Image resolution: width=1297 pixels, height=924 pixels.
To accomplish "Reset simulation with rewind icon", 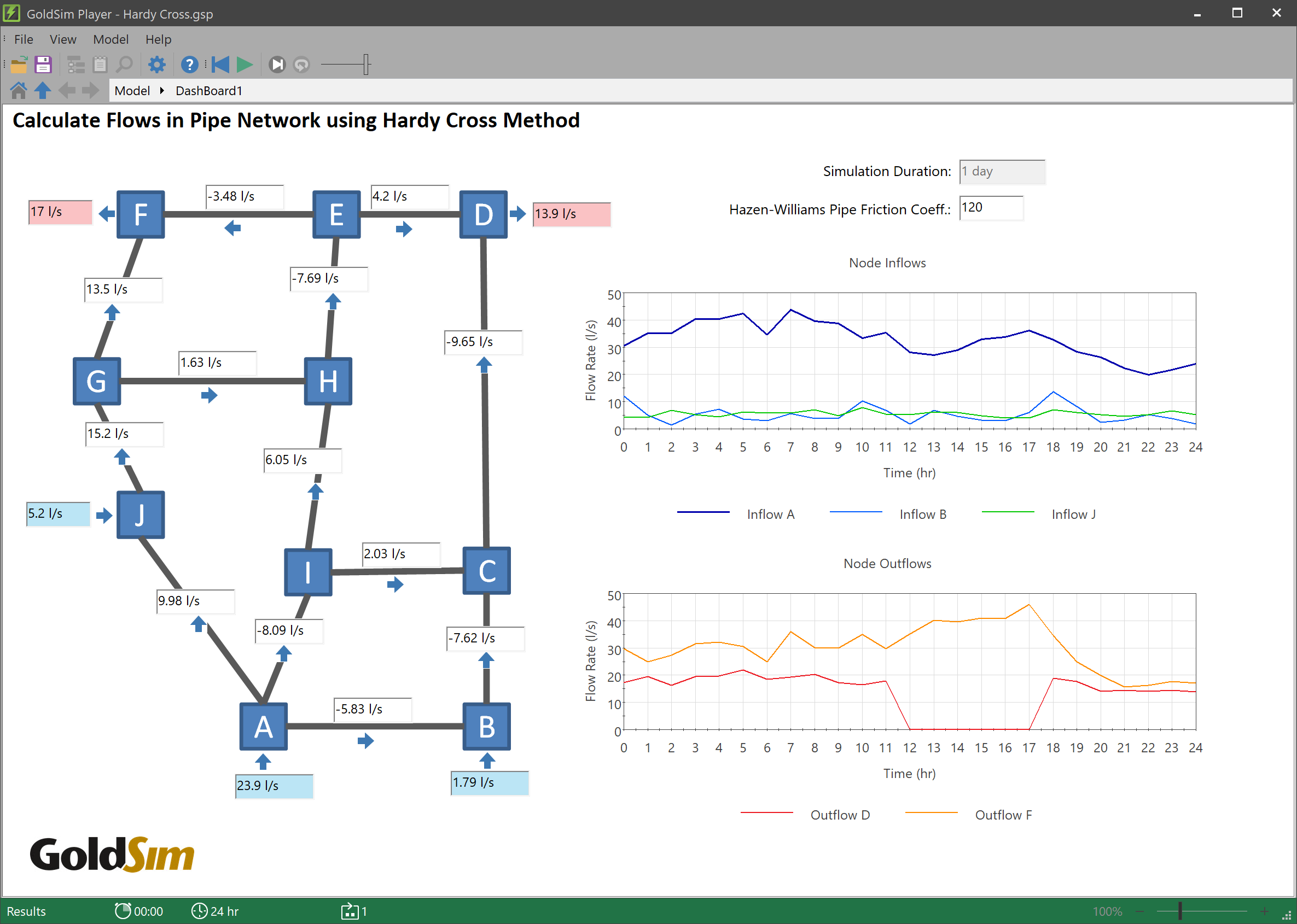I will pos(220,65).
